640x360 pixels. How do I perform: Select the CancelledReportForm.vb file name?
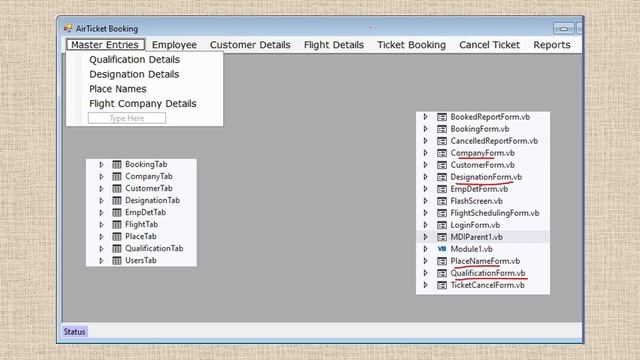(494, 141)
